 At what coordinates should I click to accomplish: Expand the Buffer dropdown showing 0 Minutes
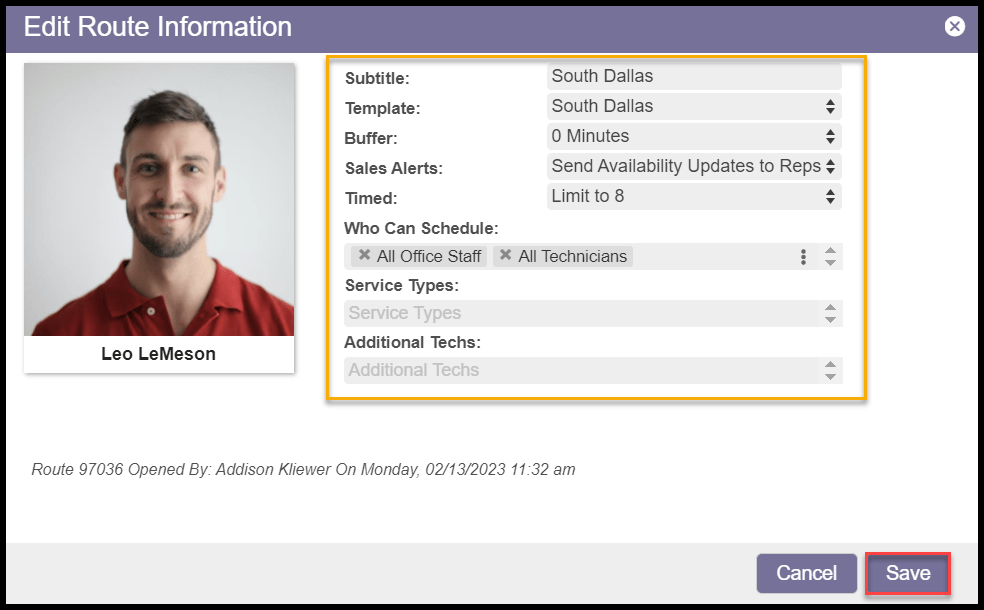[694, 136]
